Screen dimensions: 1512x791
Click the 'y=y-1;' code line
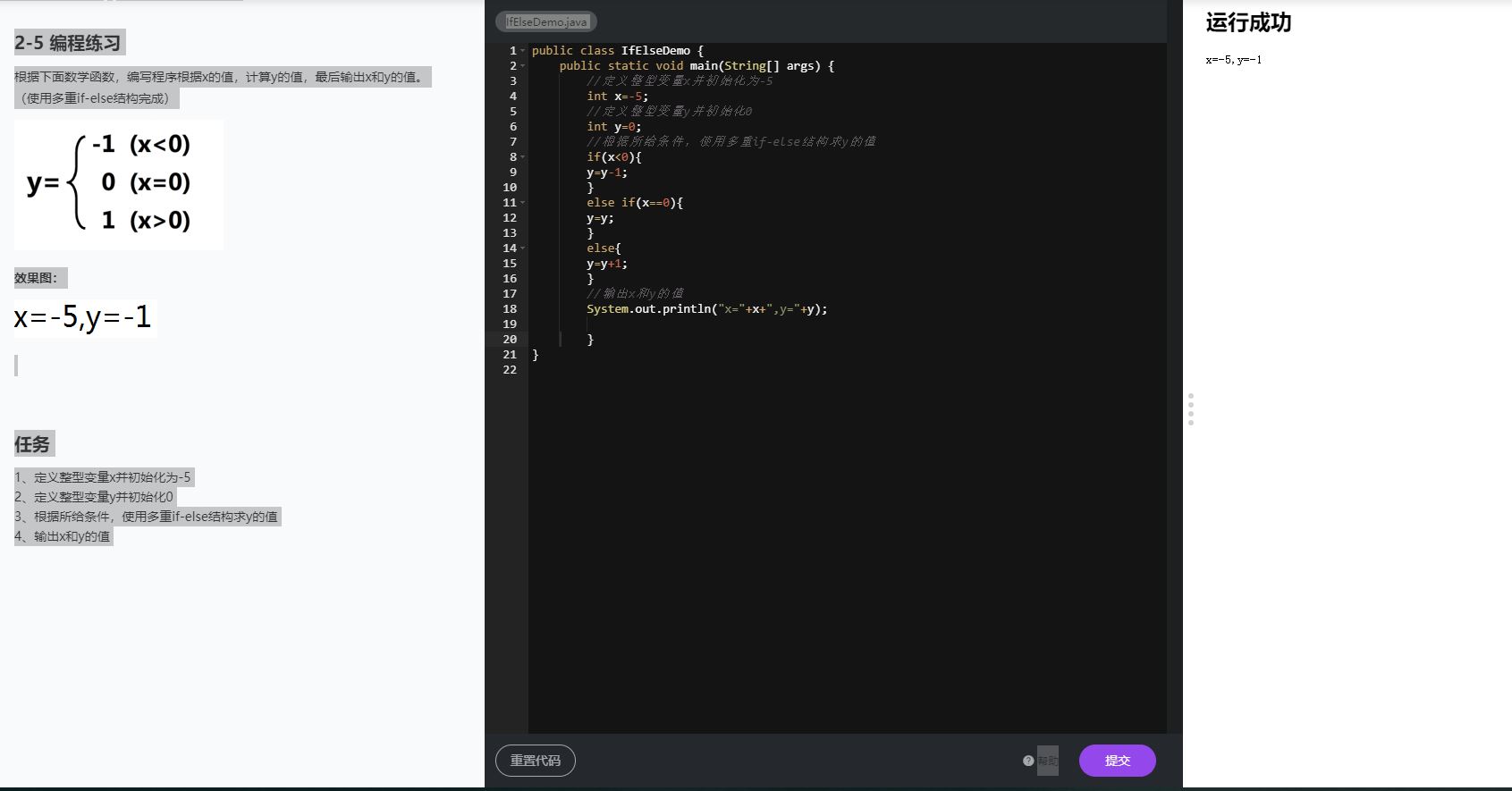pos(607,173)
